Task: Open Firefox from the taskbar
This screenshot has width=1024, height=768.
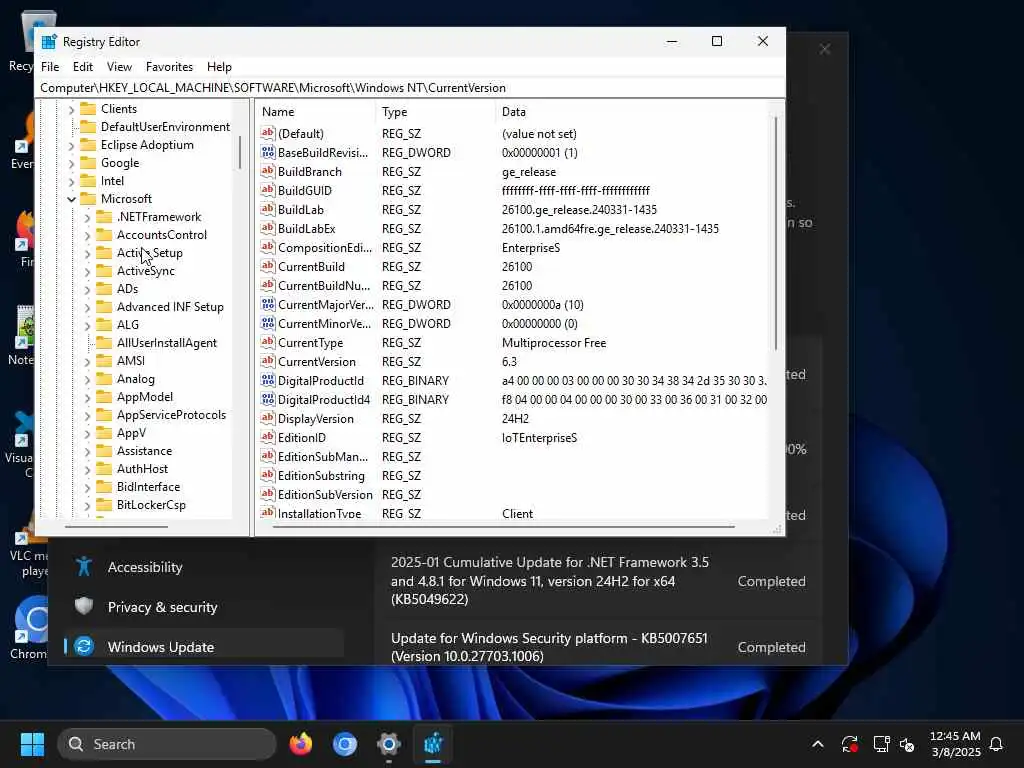Action: [300, 744]
